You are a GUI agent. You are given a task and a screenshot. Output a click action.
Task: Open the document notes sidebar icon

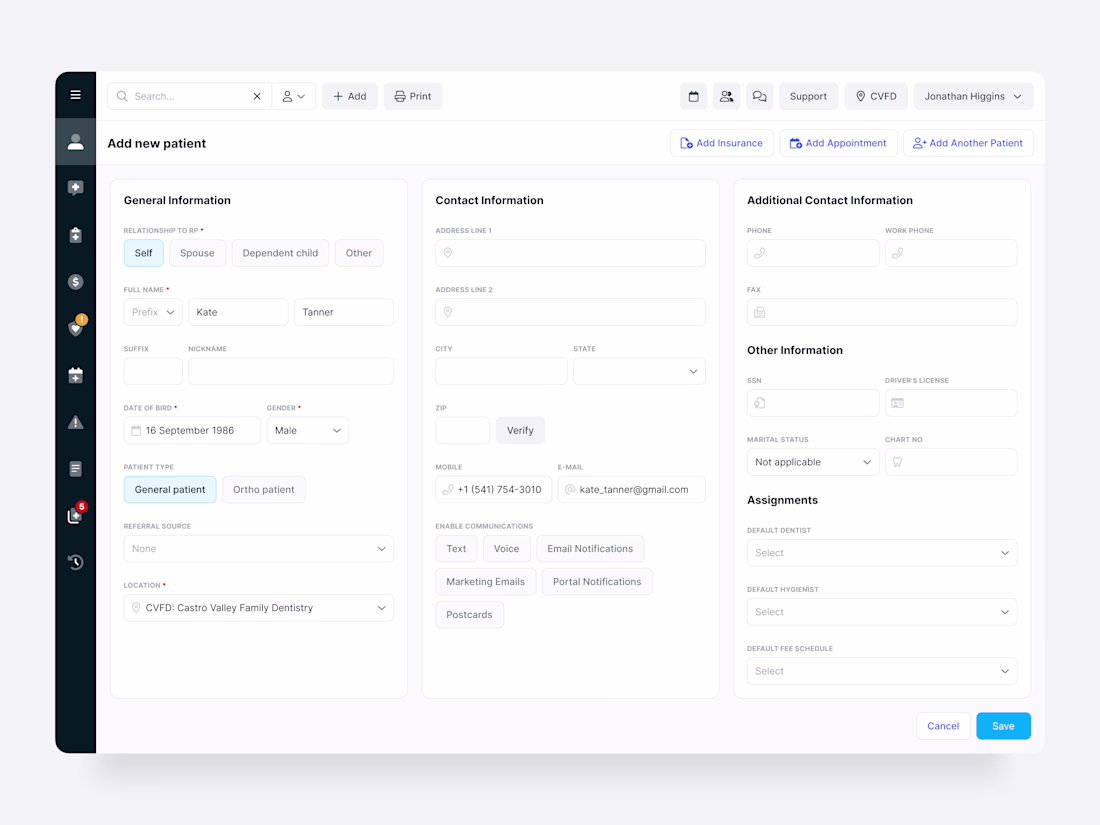click(x=75, y=469)
